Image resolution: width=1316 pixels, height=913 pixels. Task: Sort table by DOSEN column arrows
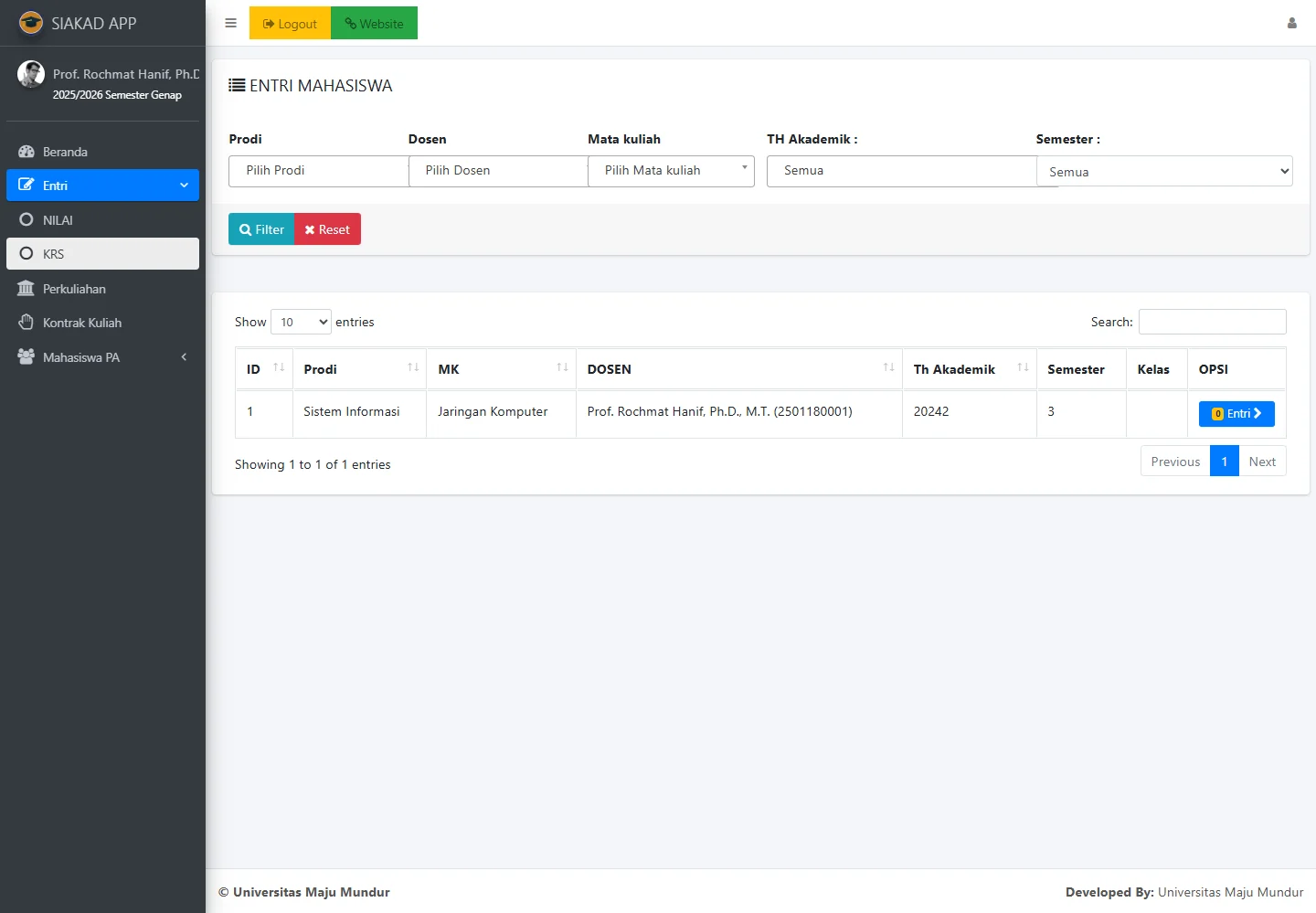(888, 367)
